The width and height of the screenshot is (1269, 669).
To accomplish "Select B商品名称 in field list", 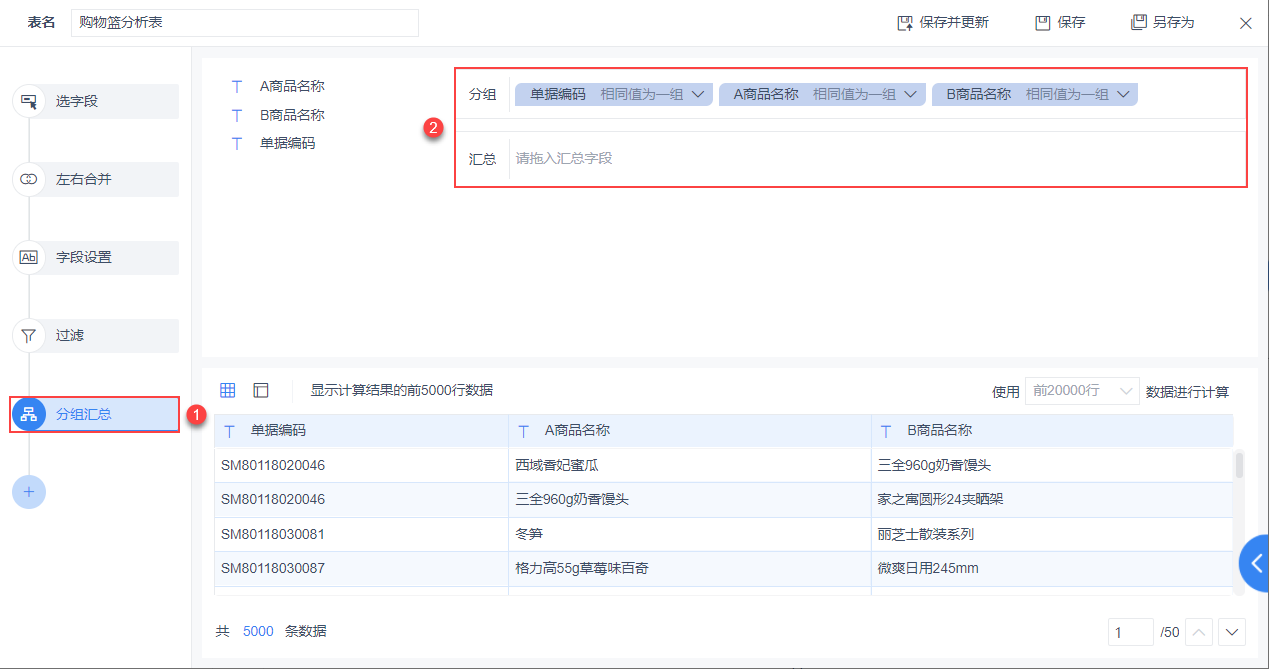I will point(292,115).
